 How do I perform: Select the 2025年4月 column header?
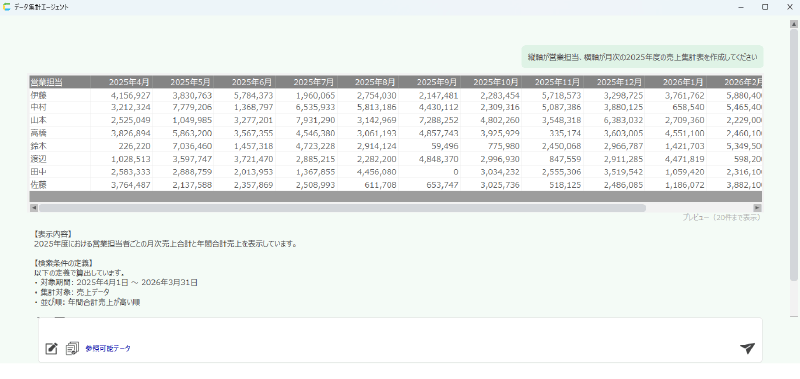pyautogui.click(x=121, y=82)
